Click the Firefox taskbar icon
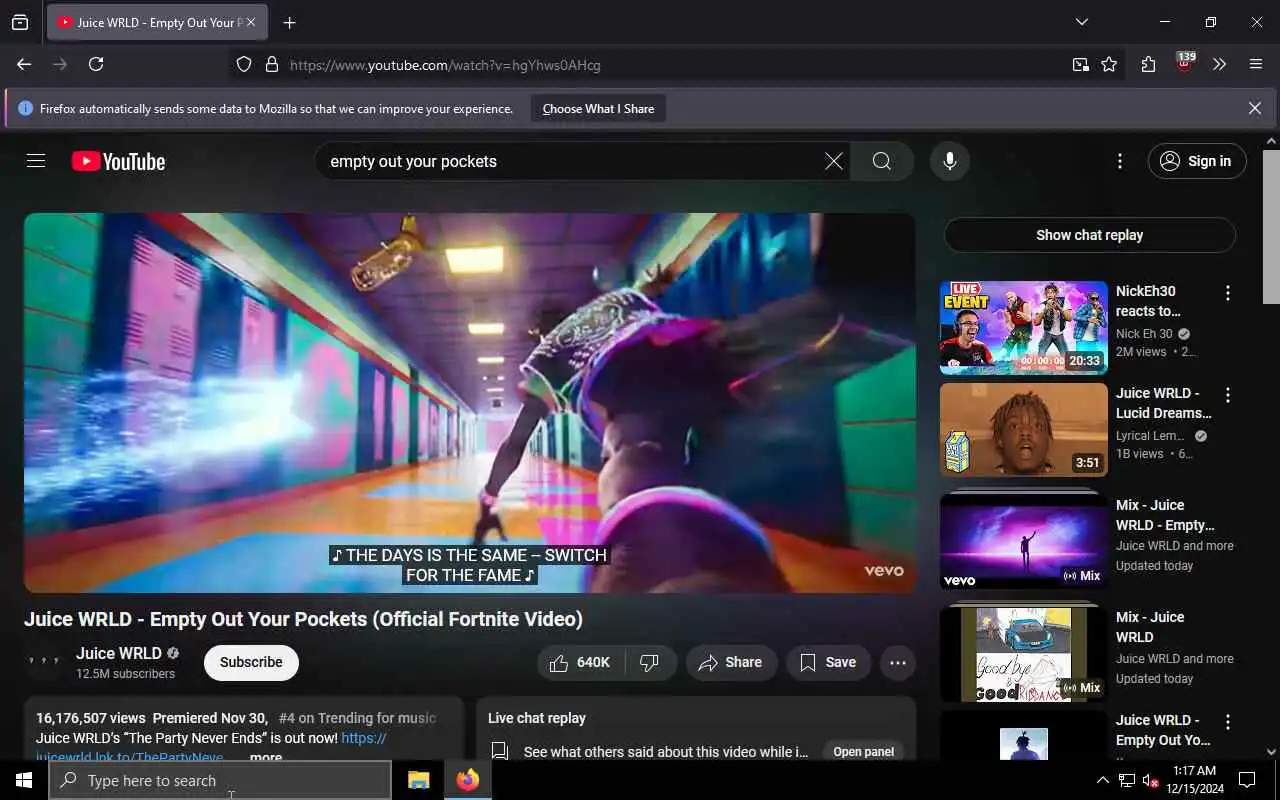The image size is (1280, 800). (467, 780)
